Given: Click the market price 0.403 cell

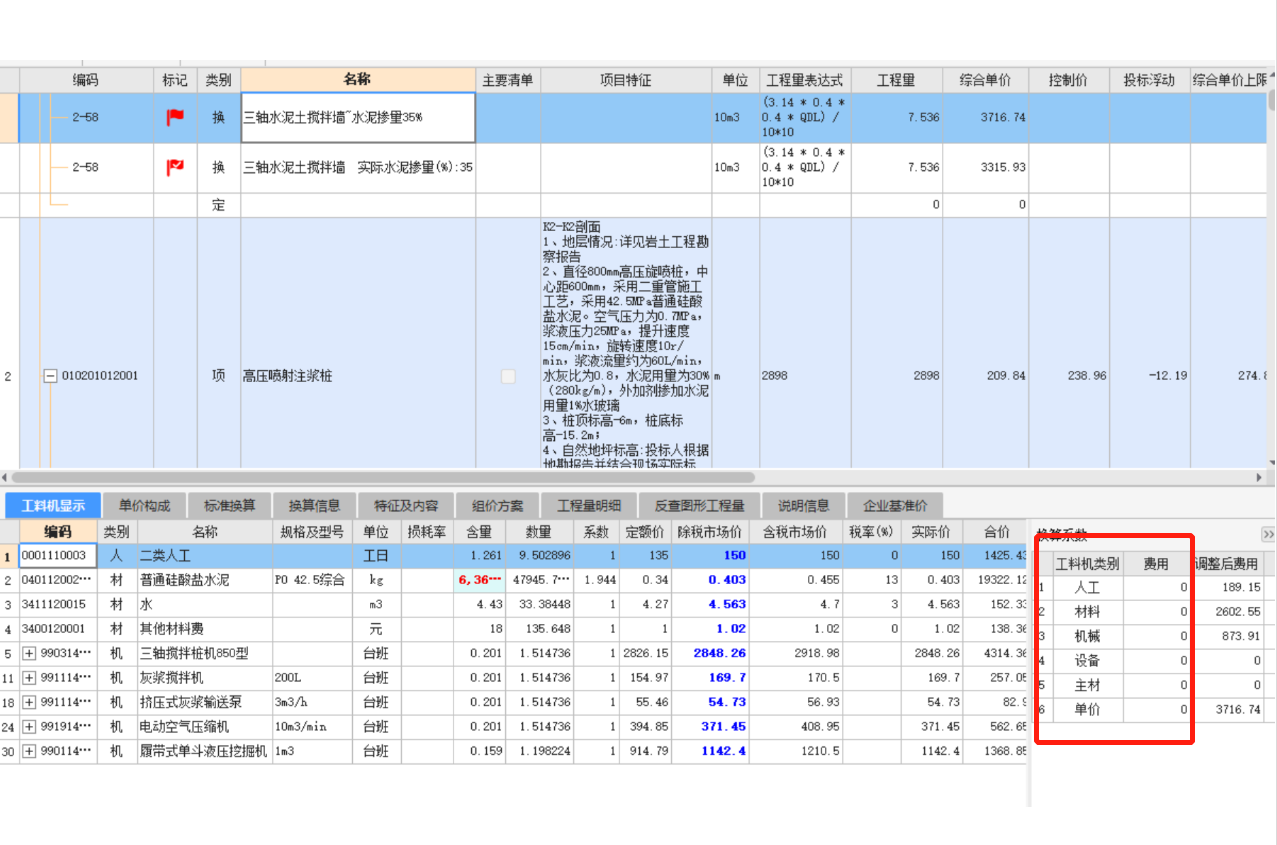Looking at the screenshot, I should click(710, 580).
